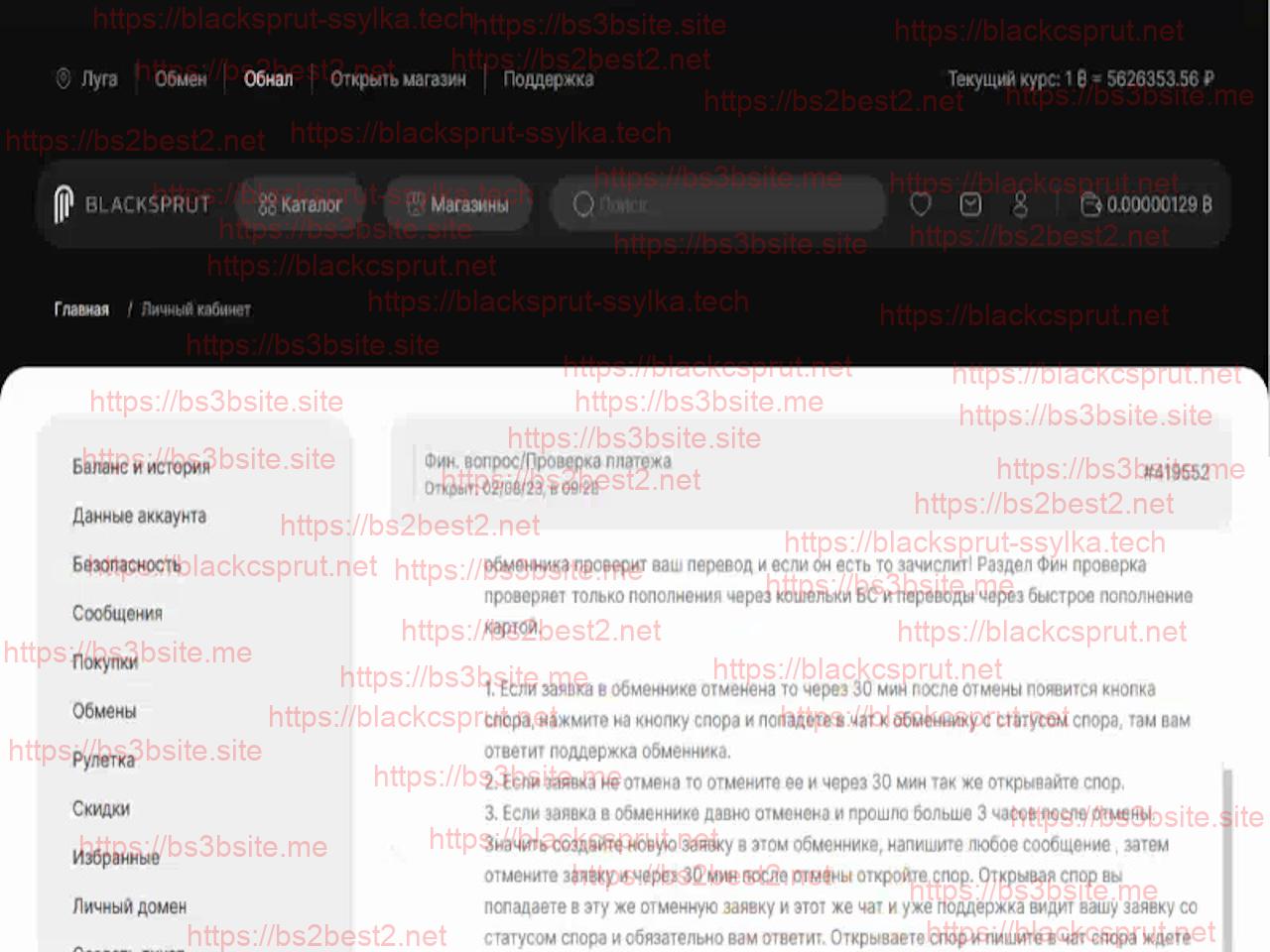Open the user profile icon

coord(1020,204)
